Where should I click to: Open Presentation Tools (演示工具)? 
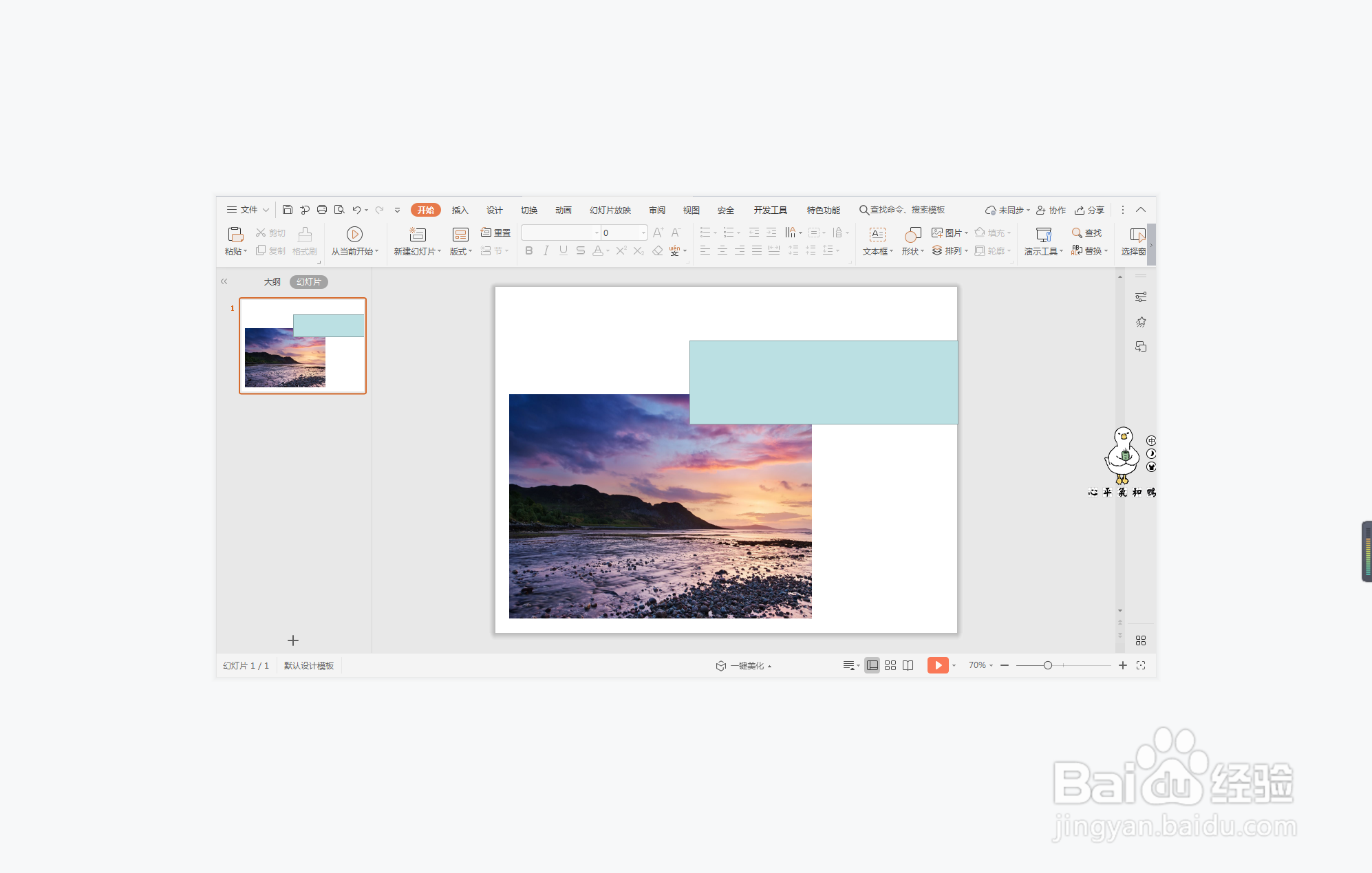(1043, 241)
